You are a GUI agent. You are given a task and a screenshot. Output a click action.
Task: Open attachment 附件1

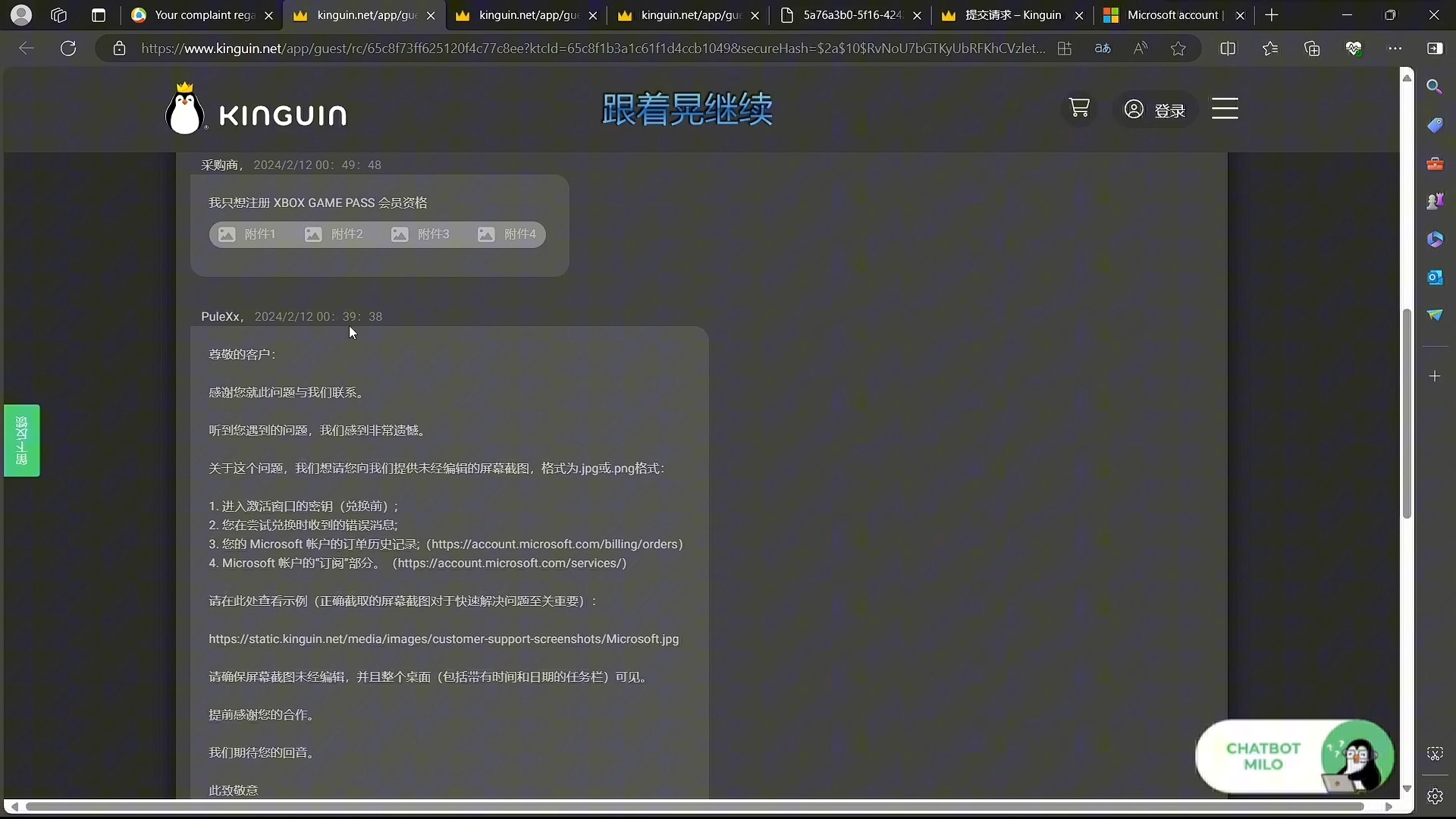(247, 234)
